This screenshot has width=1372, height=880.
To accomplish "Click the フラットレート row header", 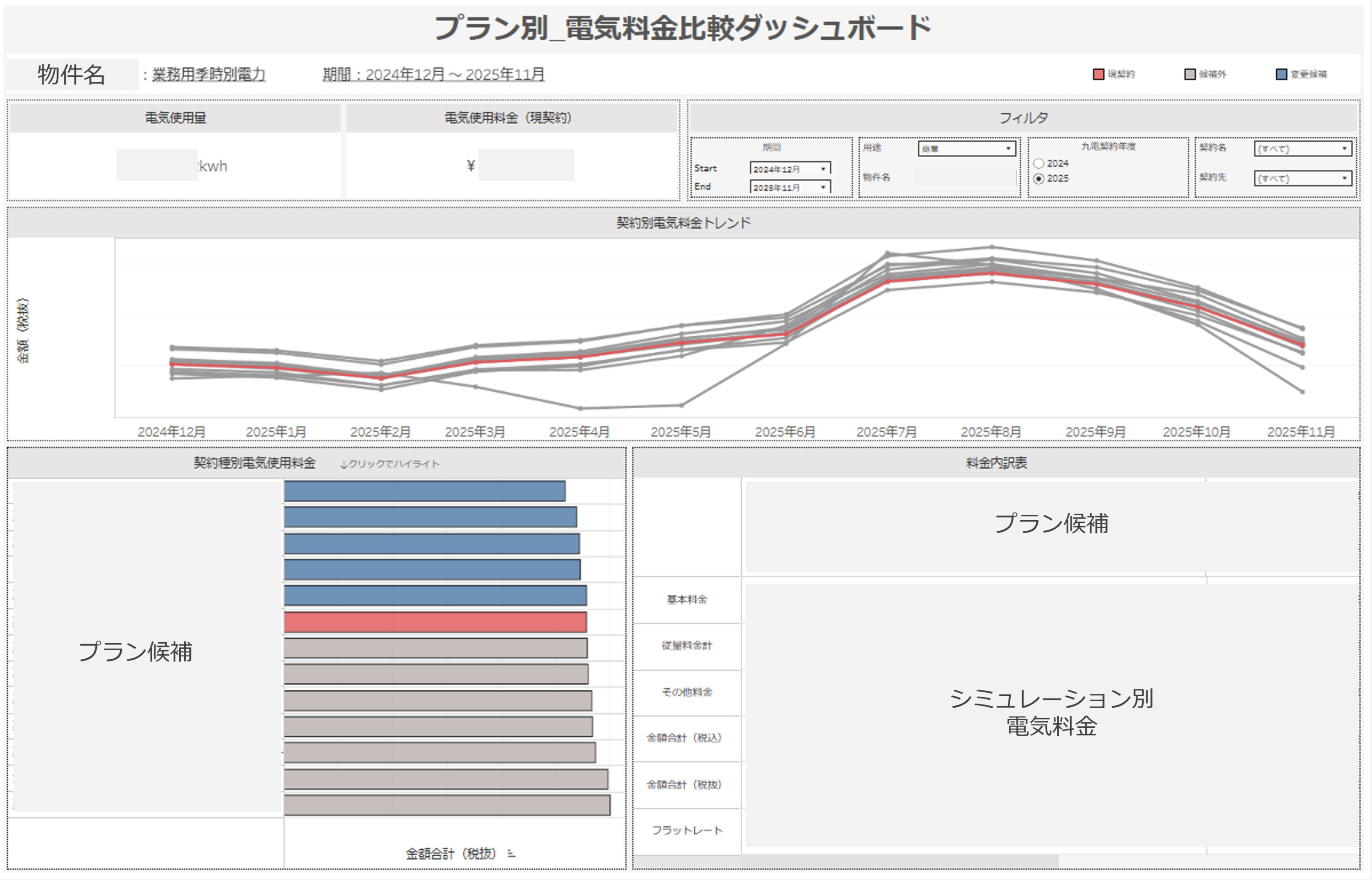I will pos(686,830).
